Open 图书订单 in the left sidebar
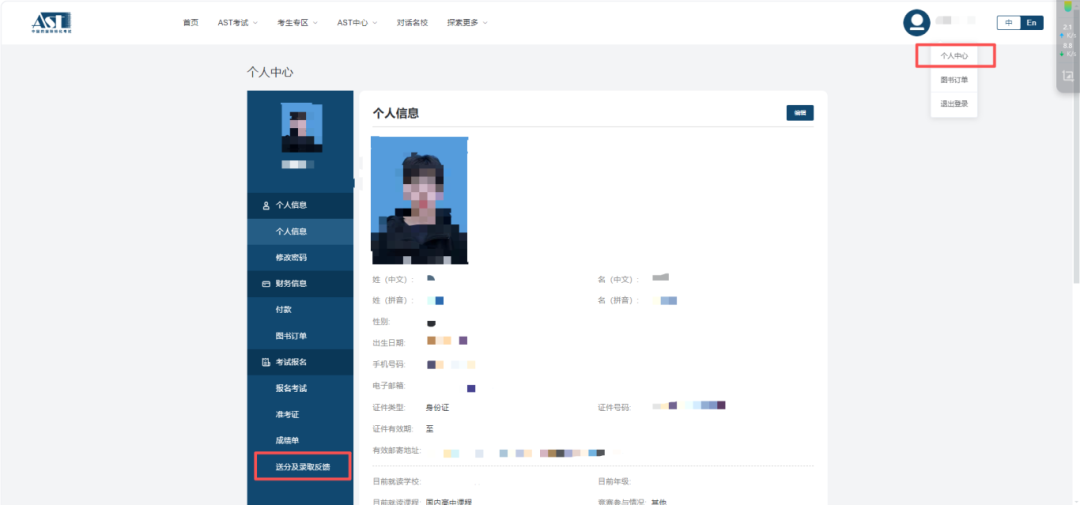This screenshot has width=1080, height=505. pyautogui.click(x=300, y=336)
